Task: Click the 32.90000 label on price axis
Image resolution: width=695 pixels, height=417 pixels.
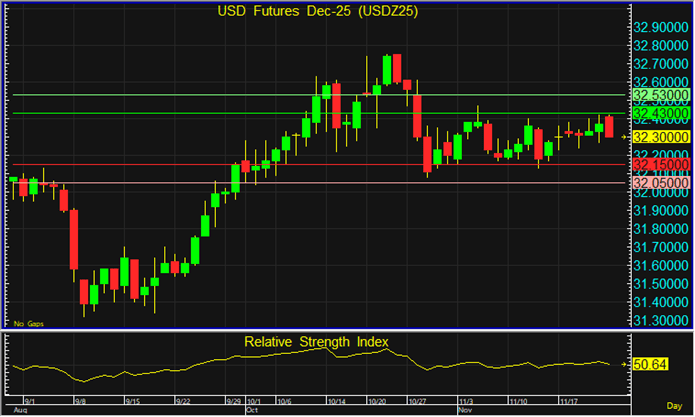Action: pyautogui.click(x=662, y=27)
